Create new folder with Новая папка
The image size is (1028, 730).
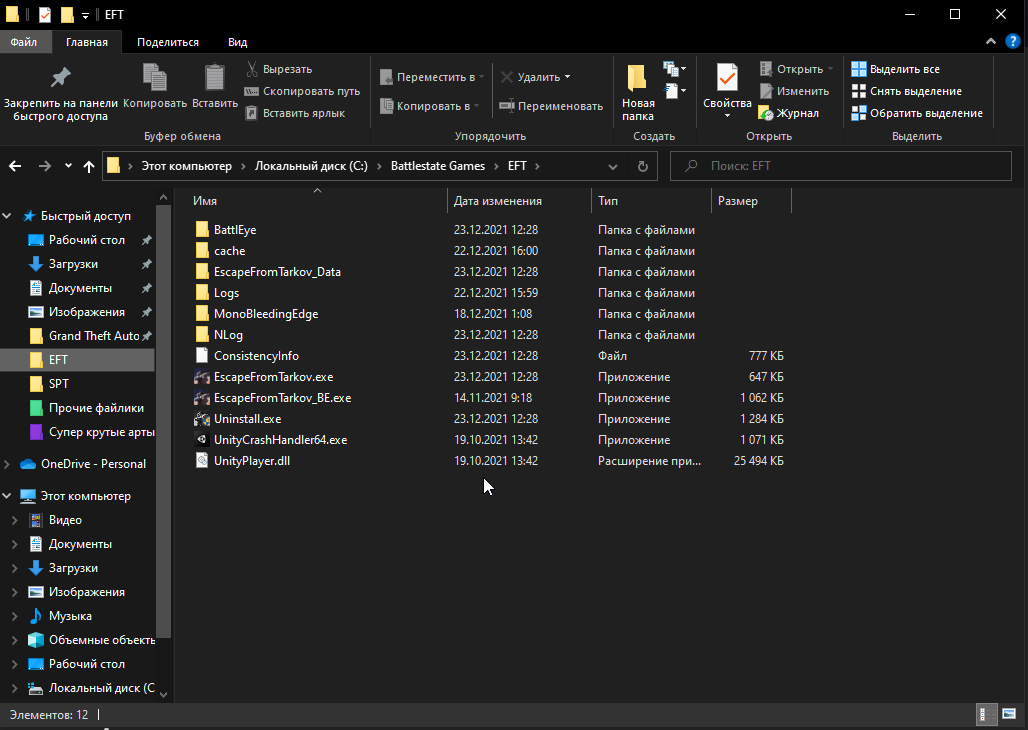(x=637, y=92)
